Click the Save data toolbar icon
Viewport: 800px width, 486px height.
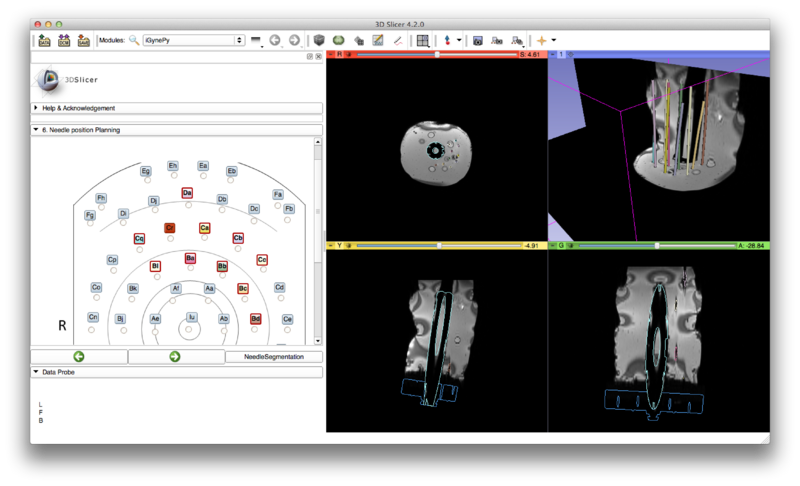coord(84,41)
